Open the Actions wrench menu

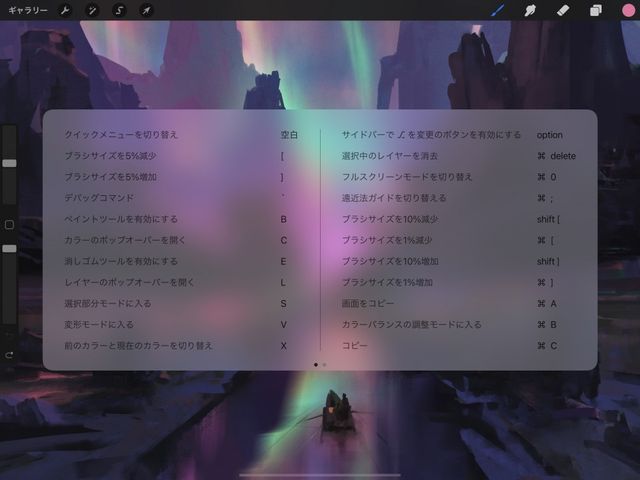click(65, 10)
